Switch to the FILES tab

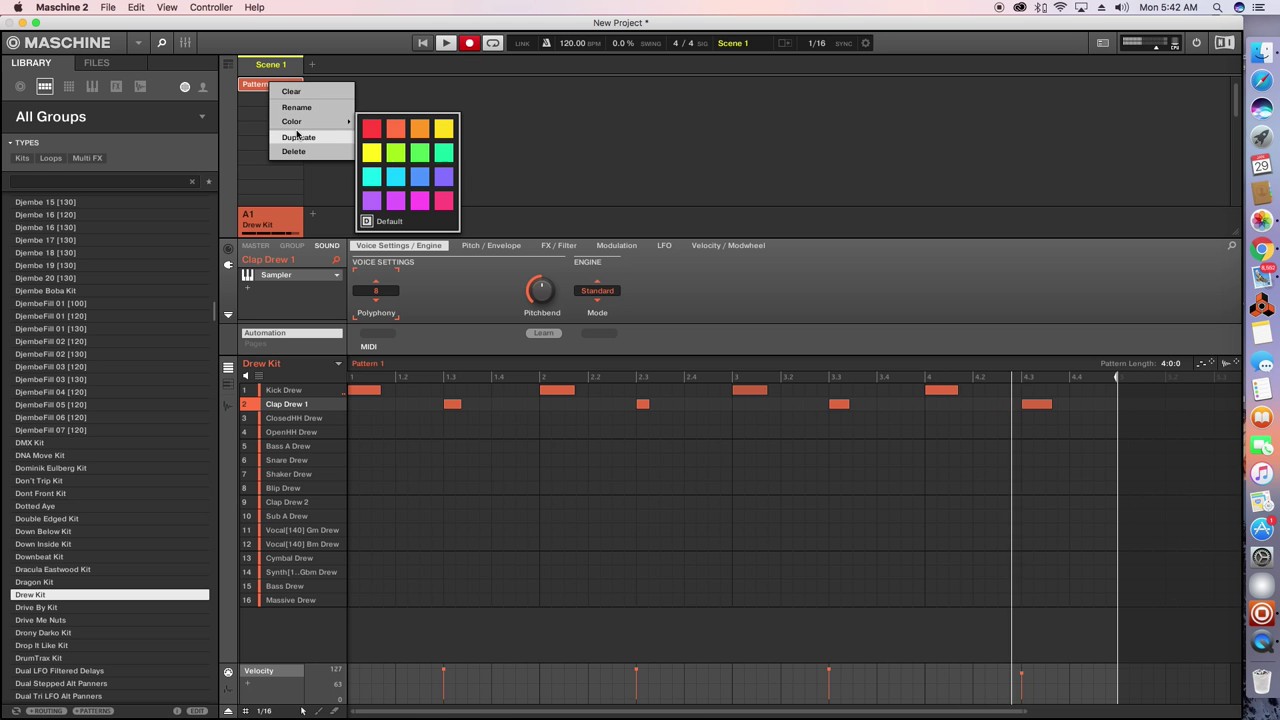(96, 62)
